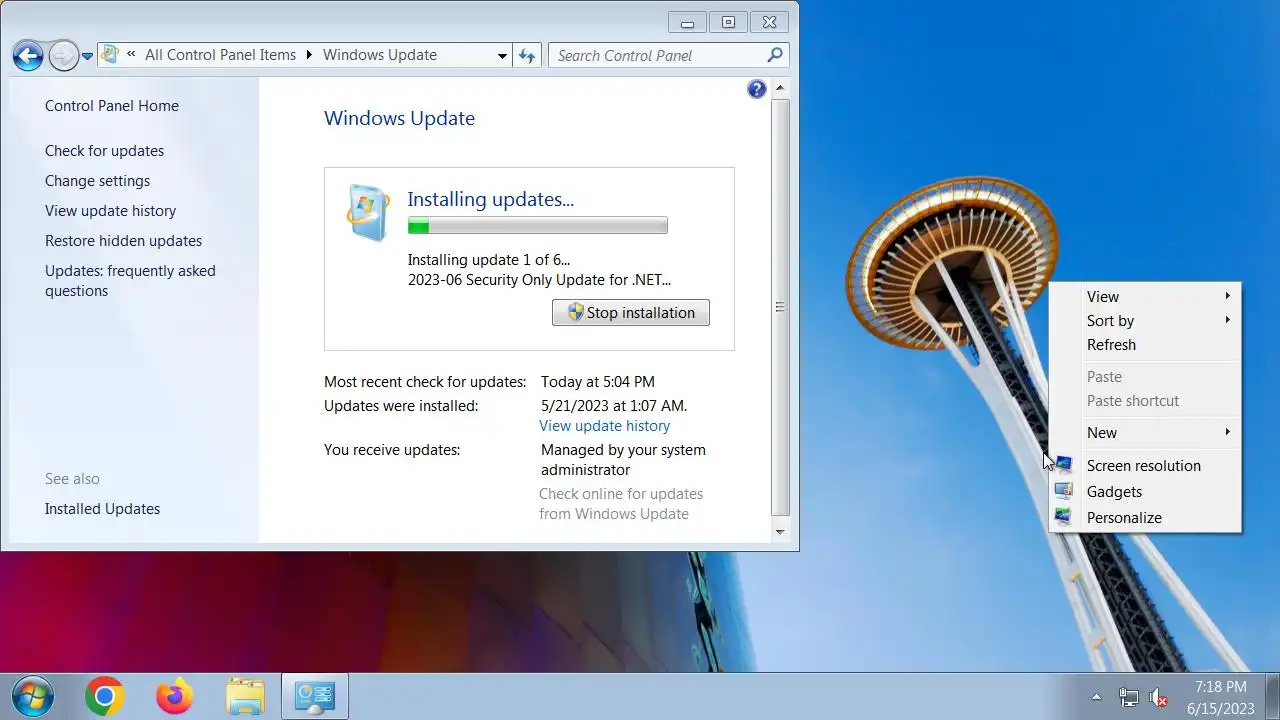Open Sort by submenu in context menu
Screen dimensions: 1280x720
(x=1145, y=320)
